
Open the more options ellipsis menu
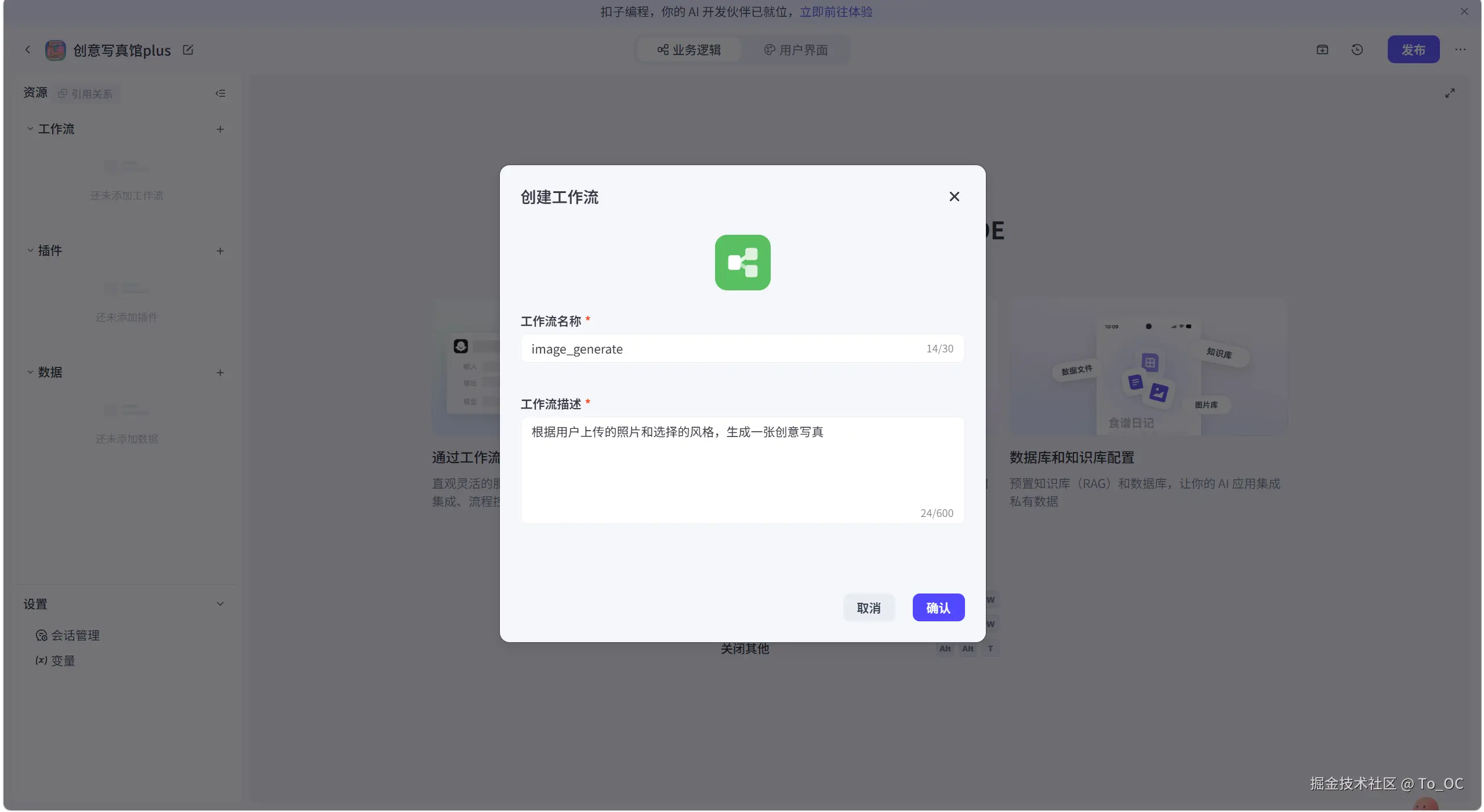pos(1460,50)
